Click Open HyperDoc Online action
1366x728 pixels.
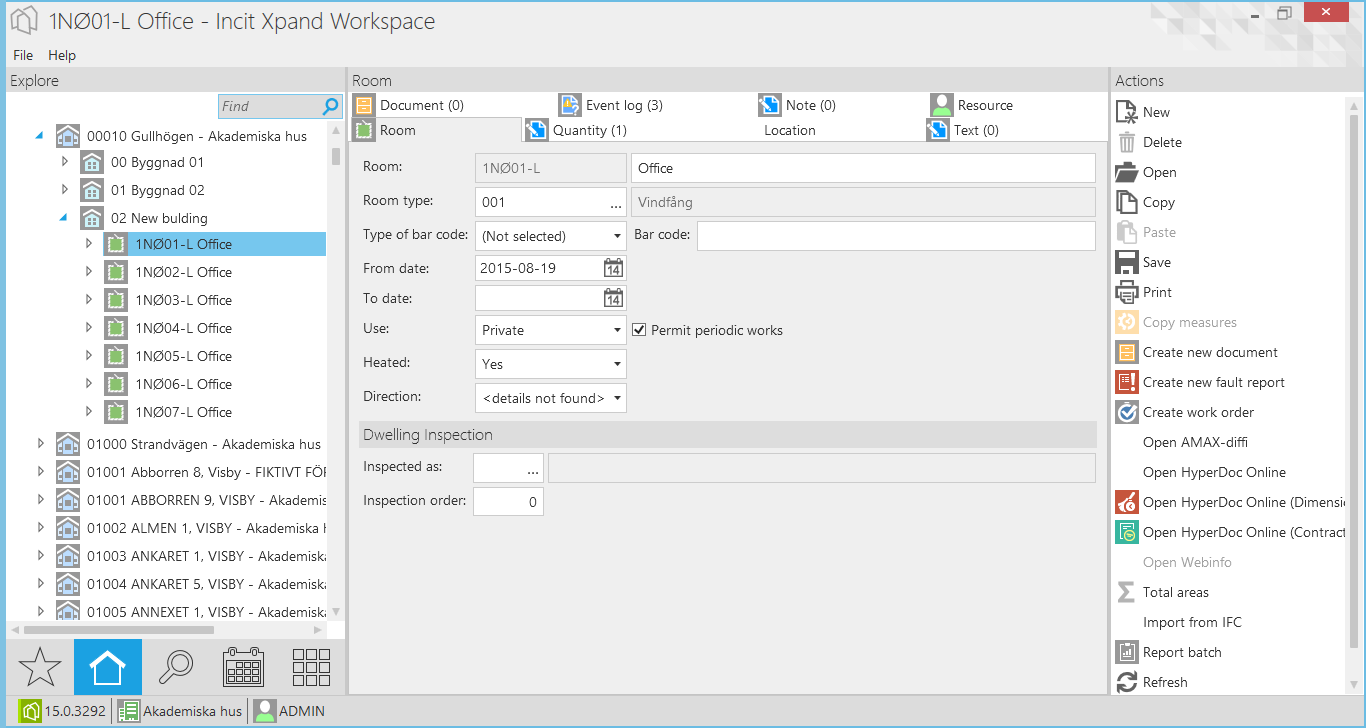coord(1214,472)
